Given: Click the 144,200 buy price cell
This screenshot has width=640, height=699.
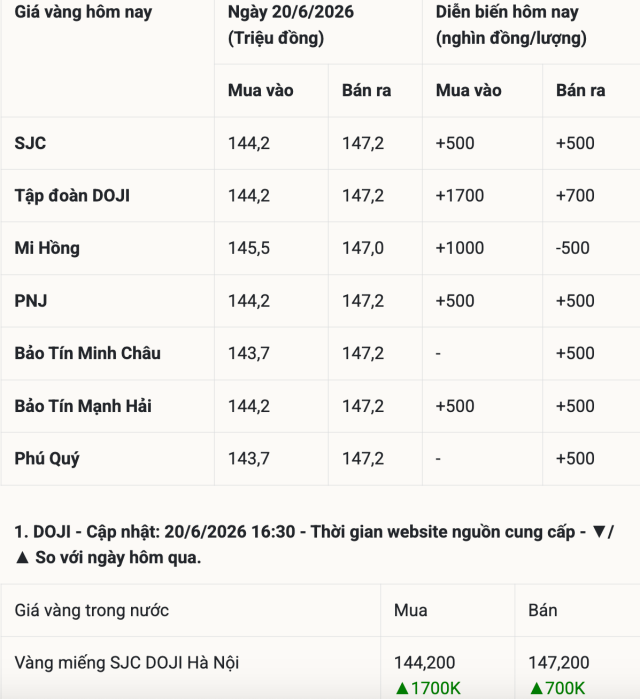Looking at the screenshot, I should 425,663.
